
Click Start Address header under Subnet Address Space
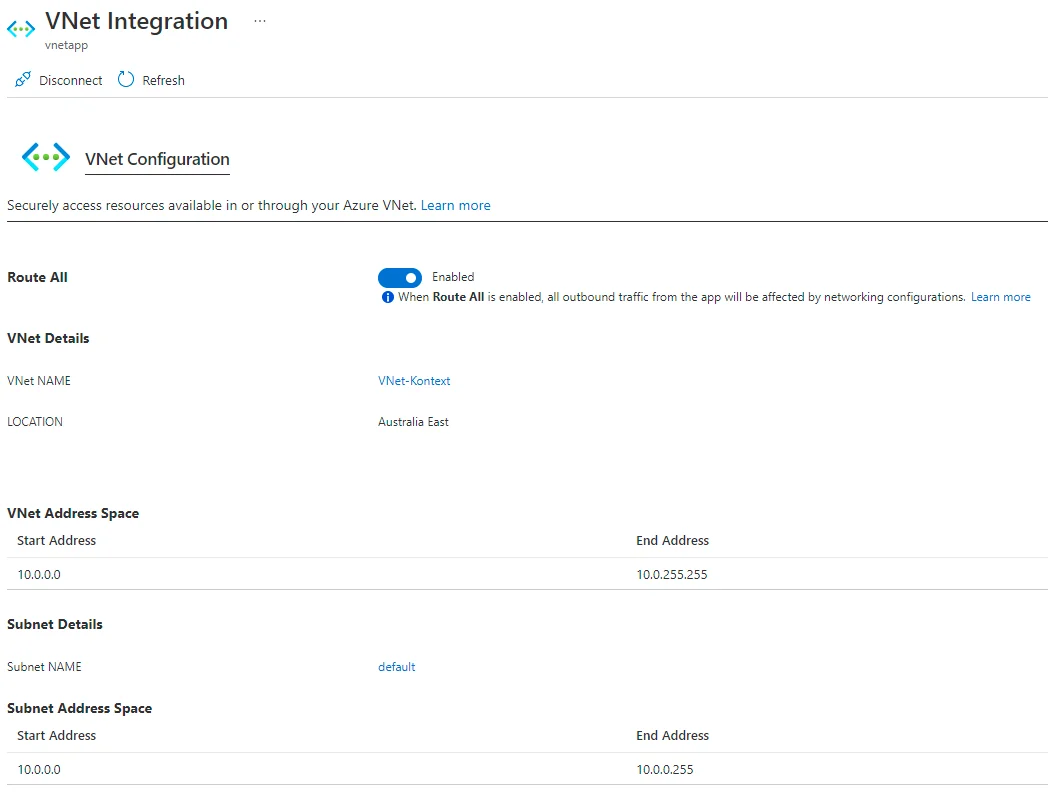coord(56,736)
